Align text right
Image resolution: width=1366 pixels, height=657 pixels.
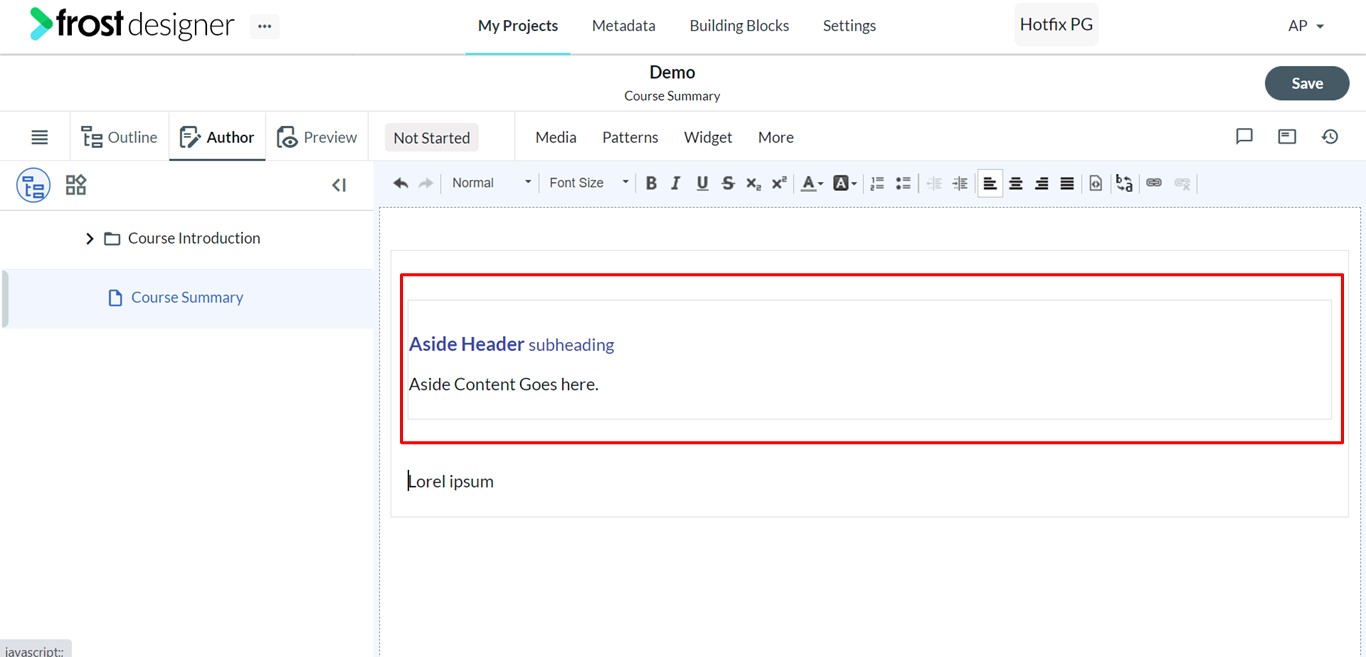pyautogui.click(x=1042, y=183)
